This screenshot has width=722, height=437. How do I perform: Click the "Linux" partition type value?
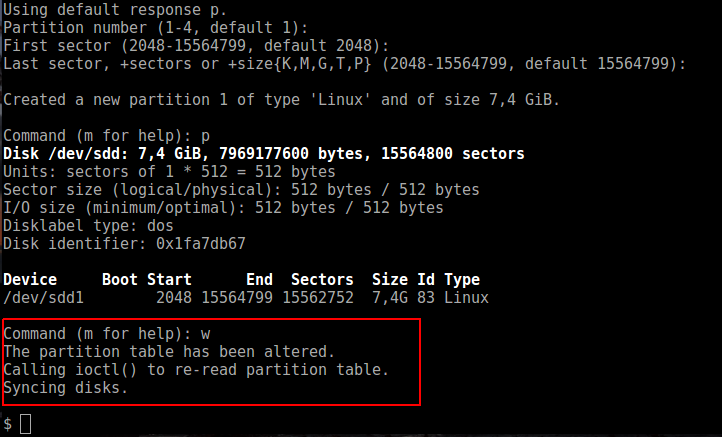coord(466,298)
